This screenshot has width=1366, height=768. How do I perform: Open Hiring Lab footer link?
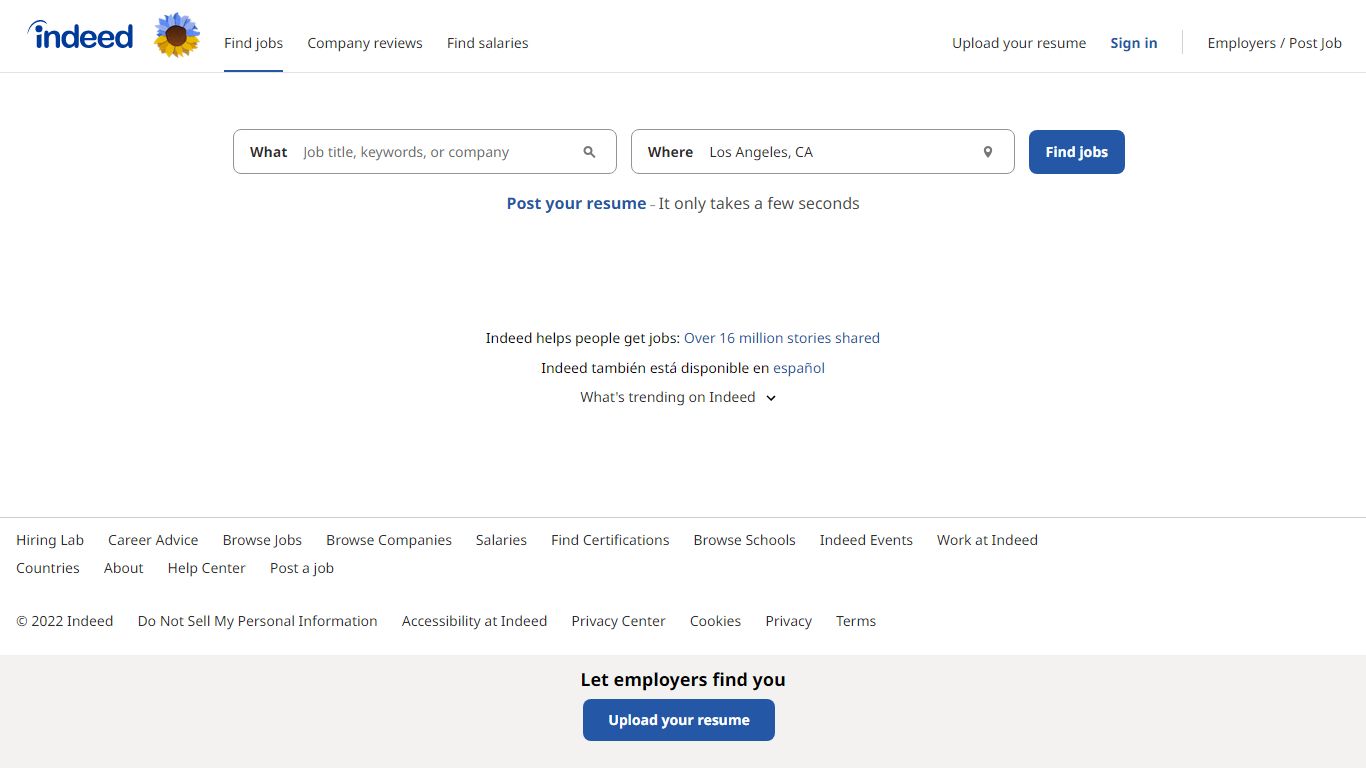(50, 540)
